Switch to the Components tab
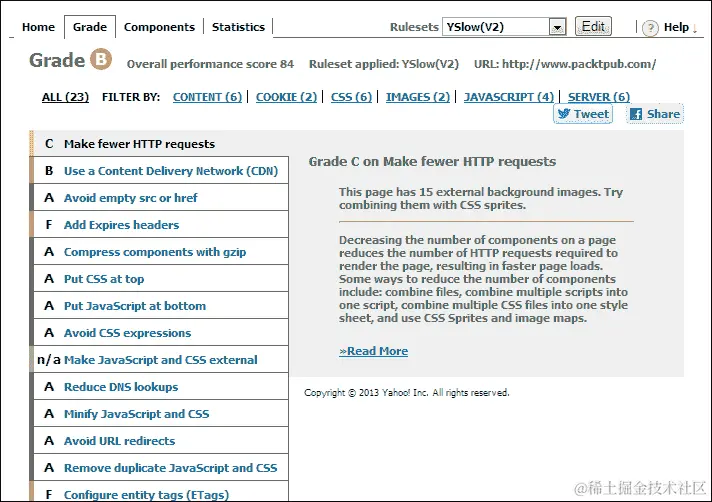The image size is (712, 502). (x=159, y=27)
